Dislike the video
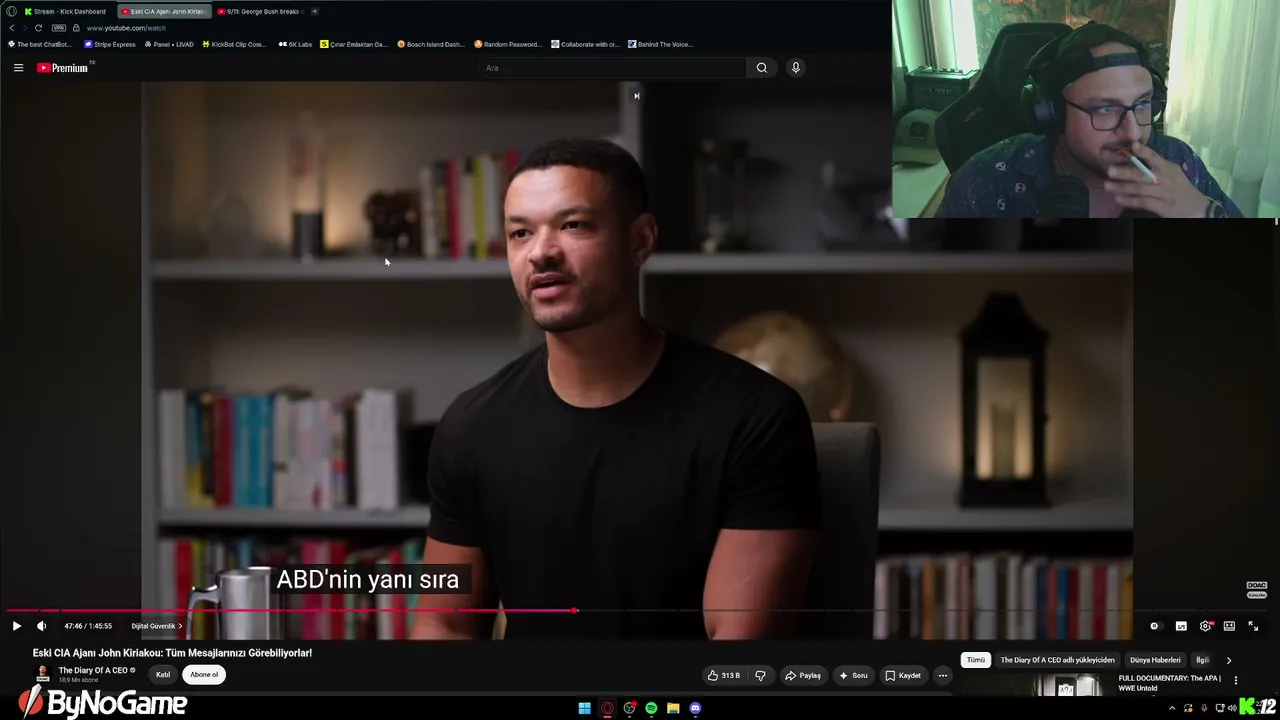This screenshot has width=1280, height=720. point(761,675)
